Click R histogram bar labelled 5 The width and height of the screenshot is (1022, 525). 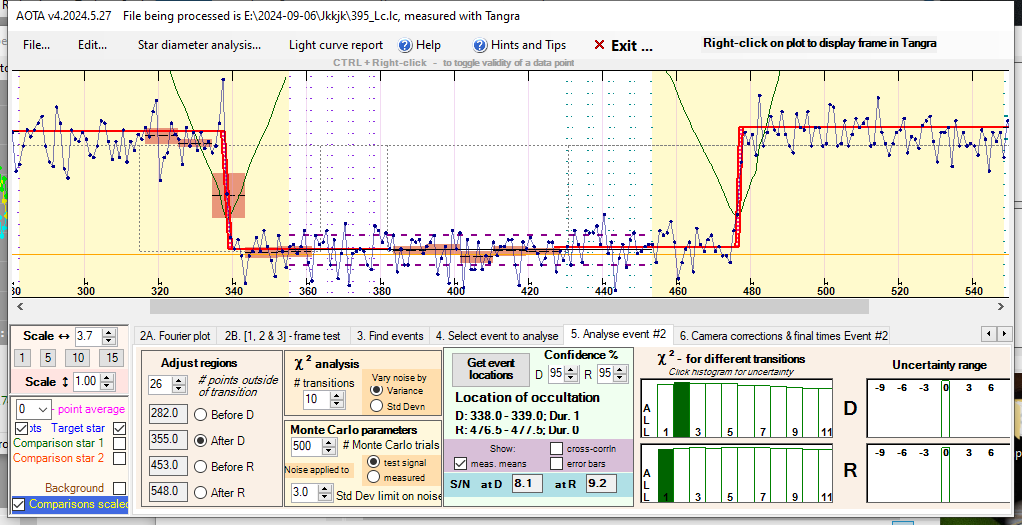click(730, 474)
